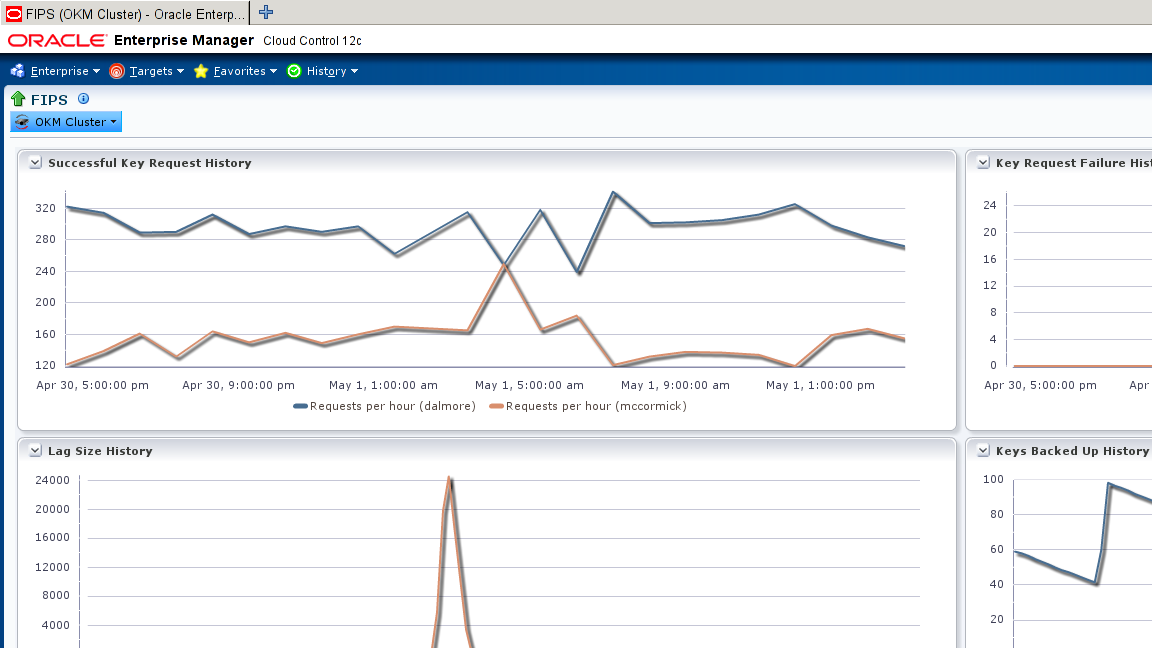Click the orange mccormick legend swatch
The image size is (1152, 648).
[496, 406]
